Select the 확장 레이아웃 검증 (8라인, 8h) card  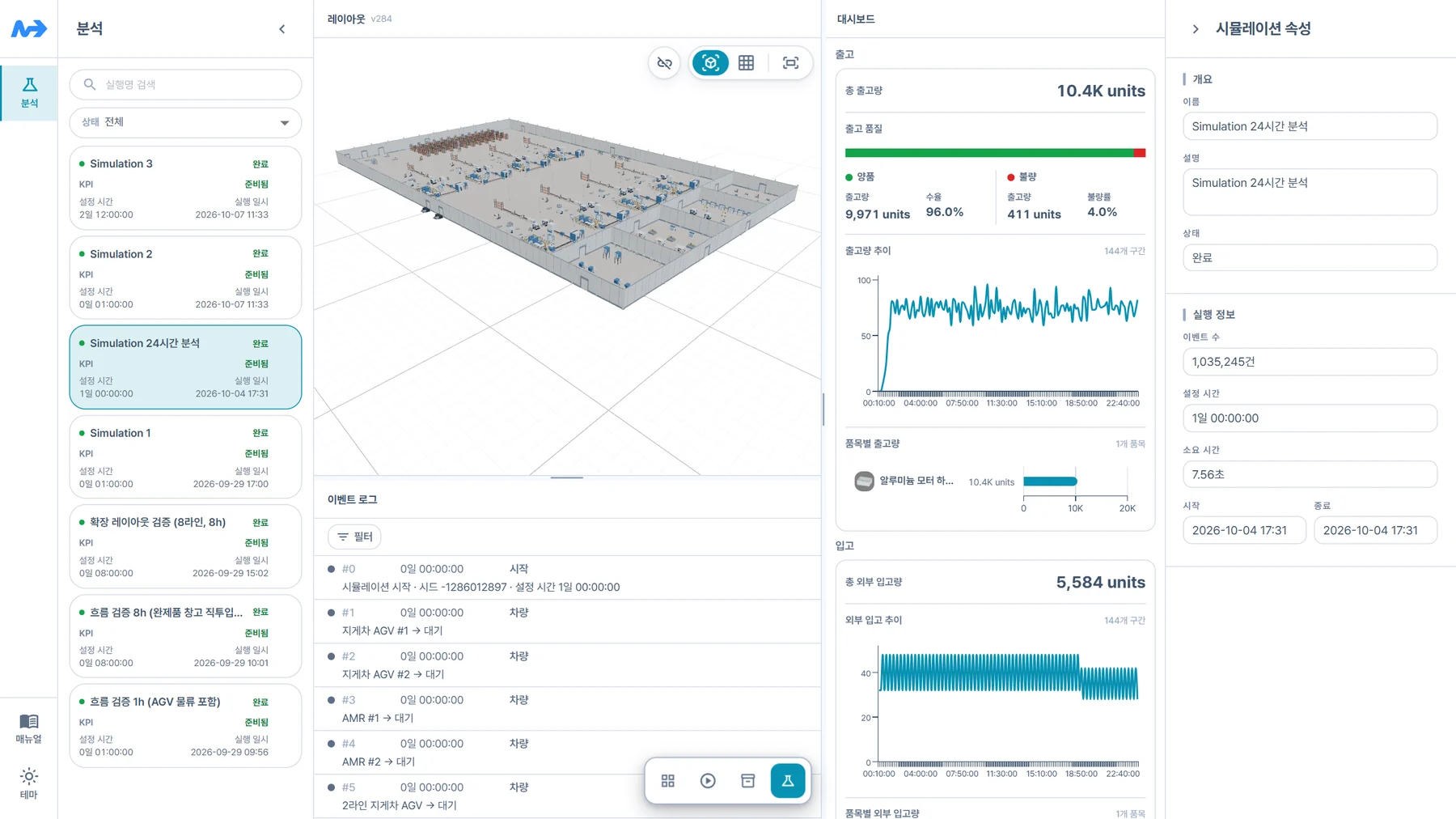(x=185, y=546)
